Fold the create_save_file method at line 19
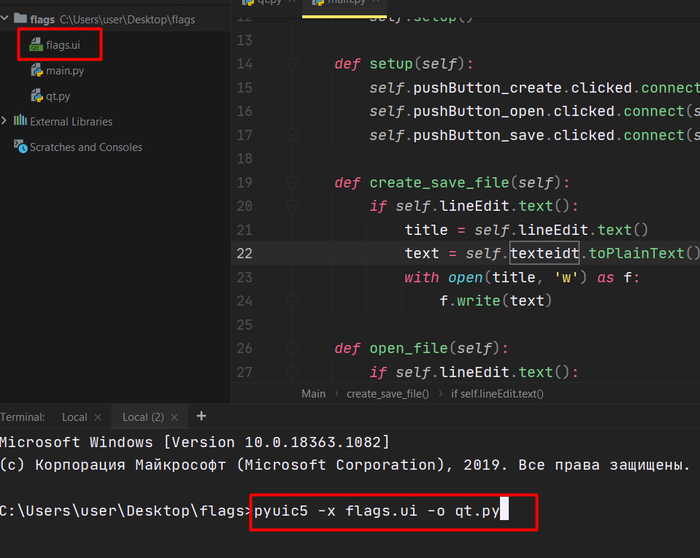Screen dimensions: 700x558 (x=292, y=183)
